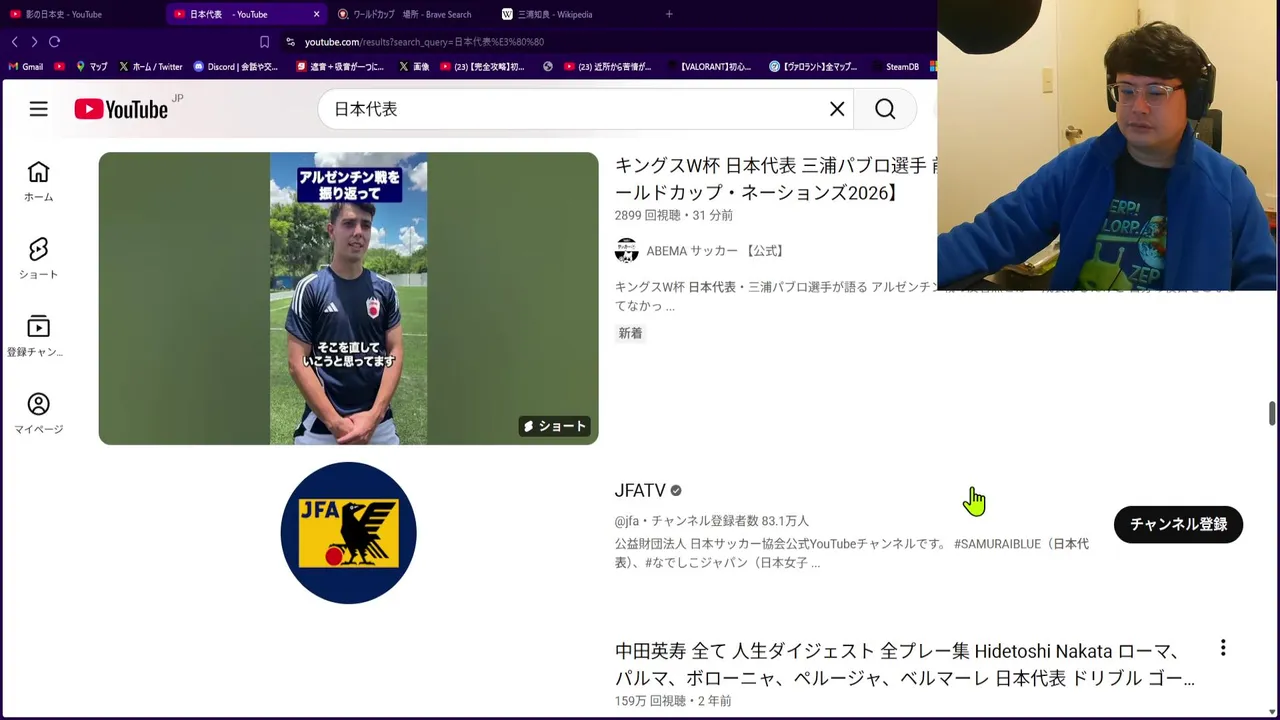
Task: Open the マップ bookmark
Action: [x=92, y=67]
